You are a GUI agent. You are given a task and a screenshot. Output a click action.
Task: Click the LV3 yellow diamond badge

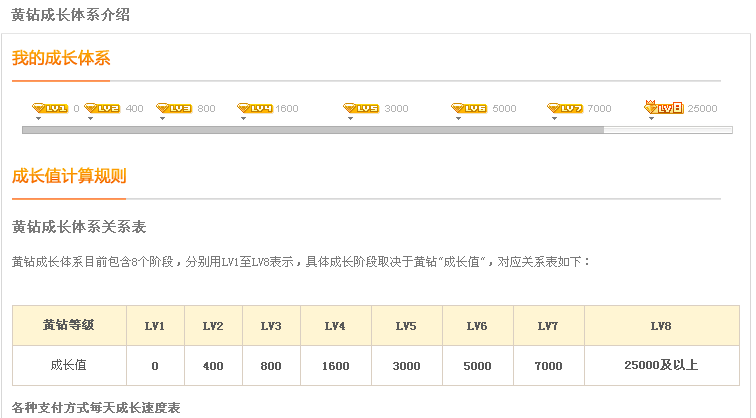coord(174,108)
